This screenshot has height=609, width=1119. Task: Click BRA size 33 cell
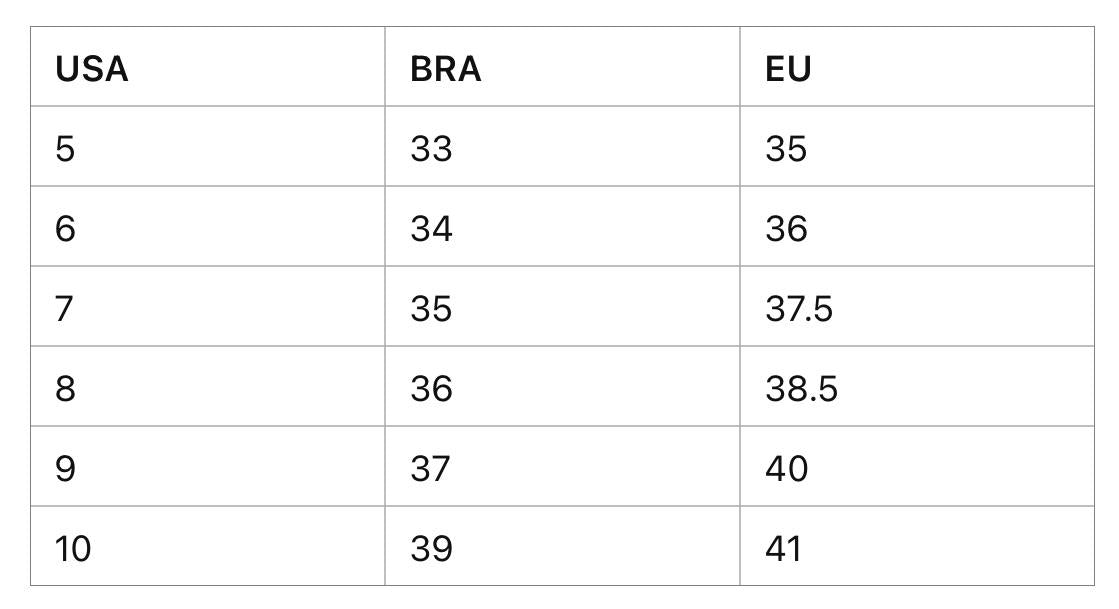(x=431, y=149)
